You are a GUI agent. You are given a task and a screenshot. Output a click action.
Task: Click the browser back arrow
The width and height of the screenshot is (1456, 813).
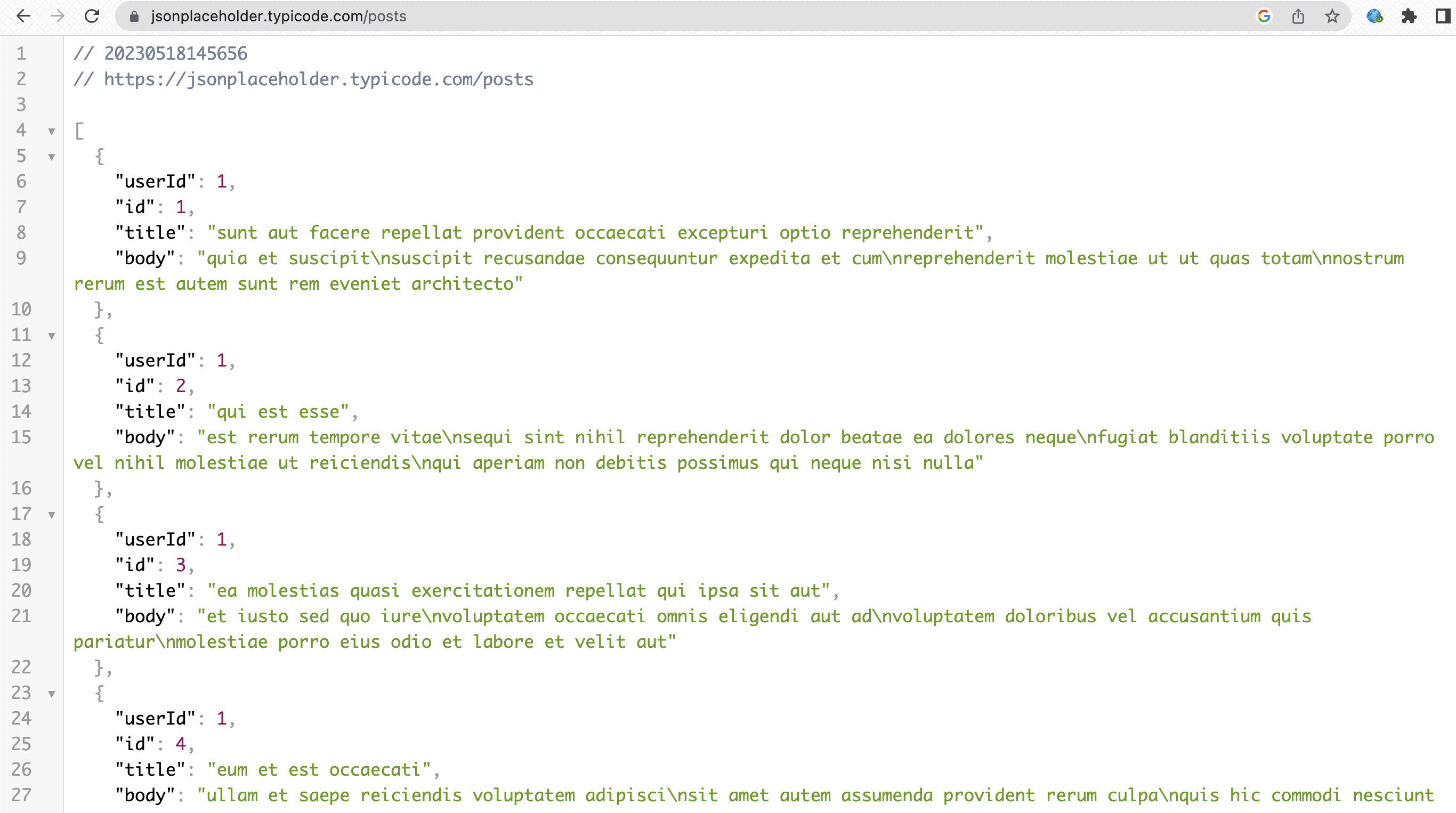point(23,16)
